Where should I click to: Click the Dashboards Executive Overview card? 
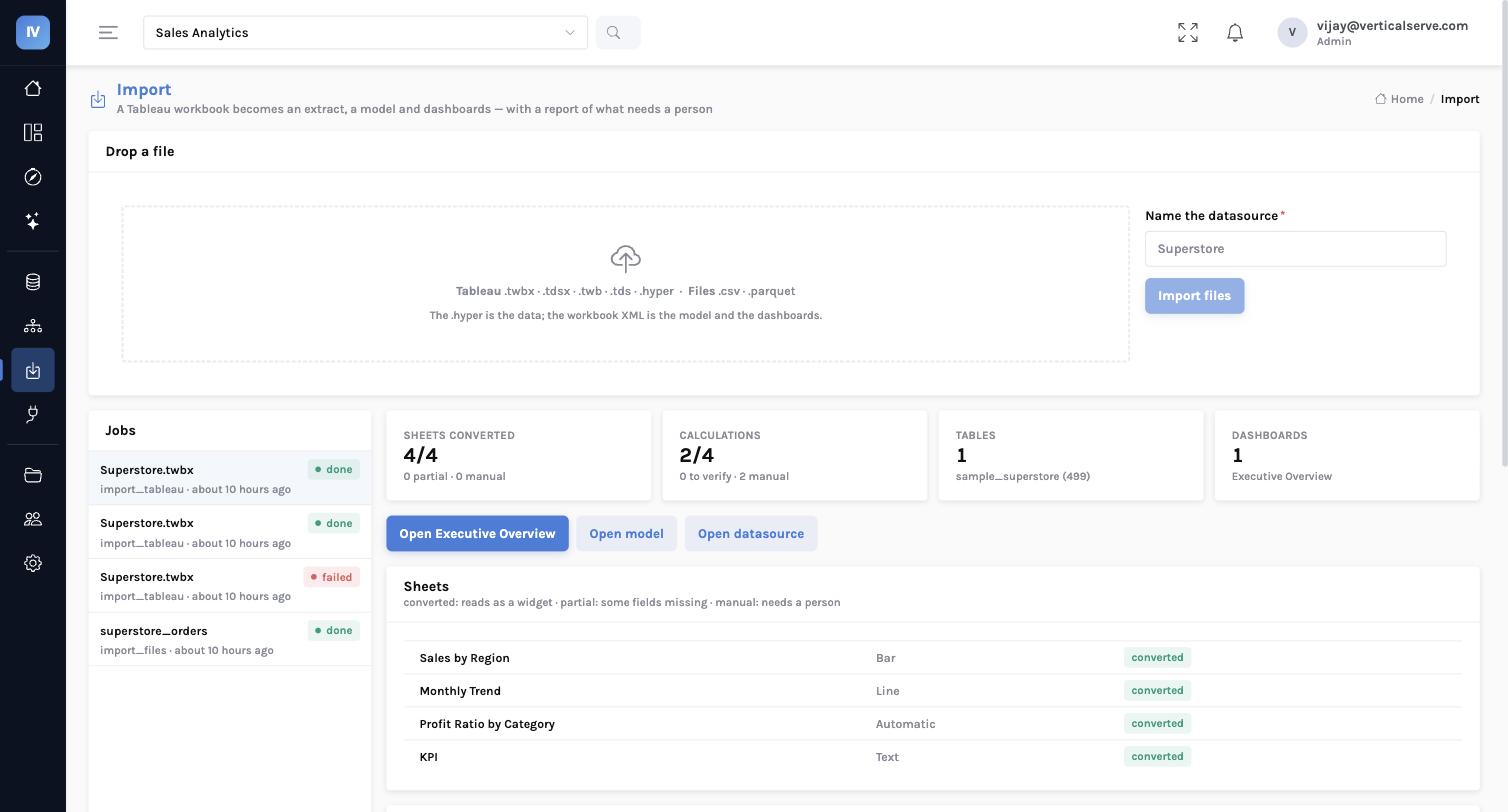click(x=1347, y=455)
